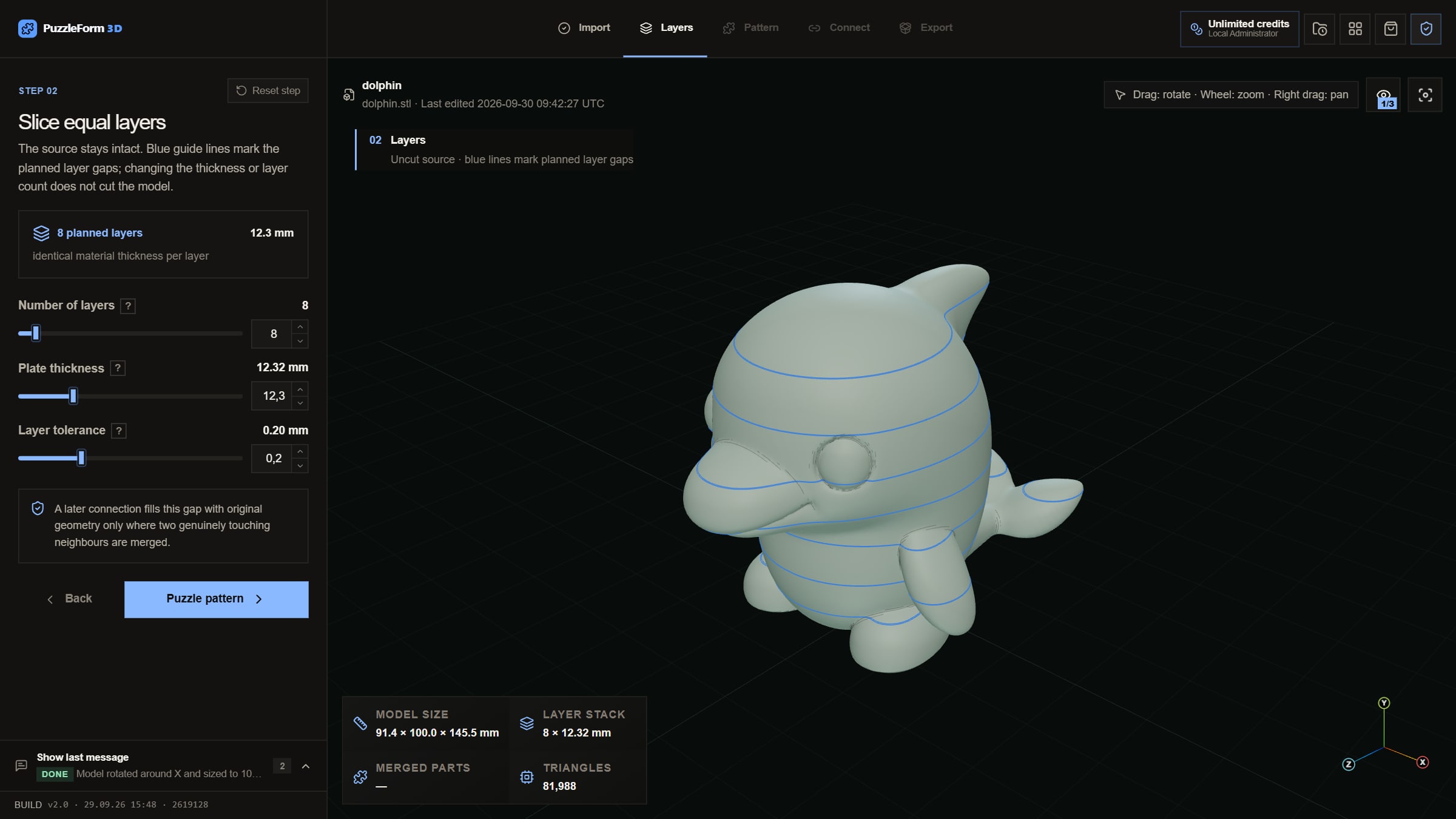1456x819 pixels.
Task: Click the Y axis gizmo handle
Action: tap(1384, 703)
